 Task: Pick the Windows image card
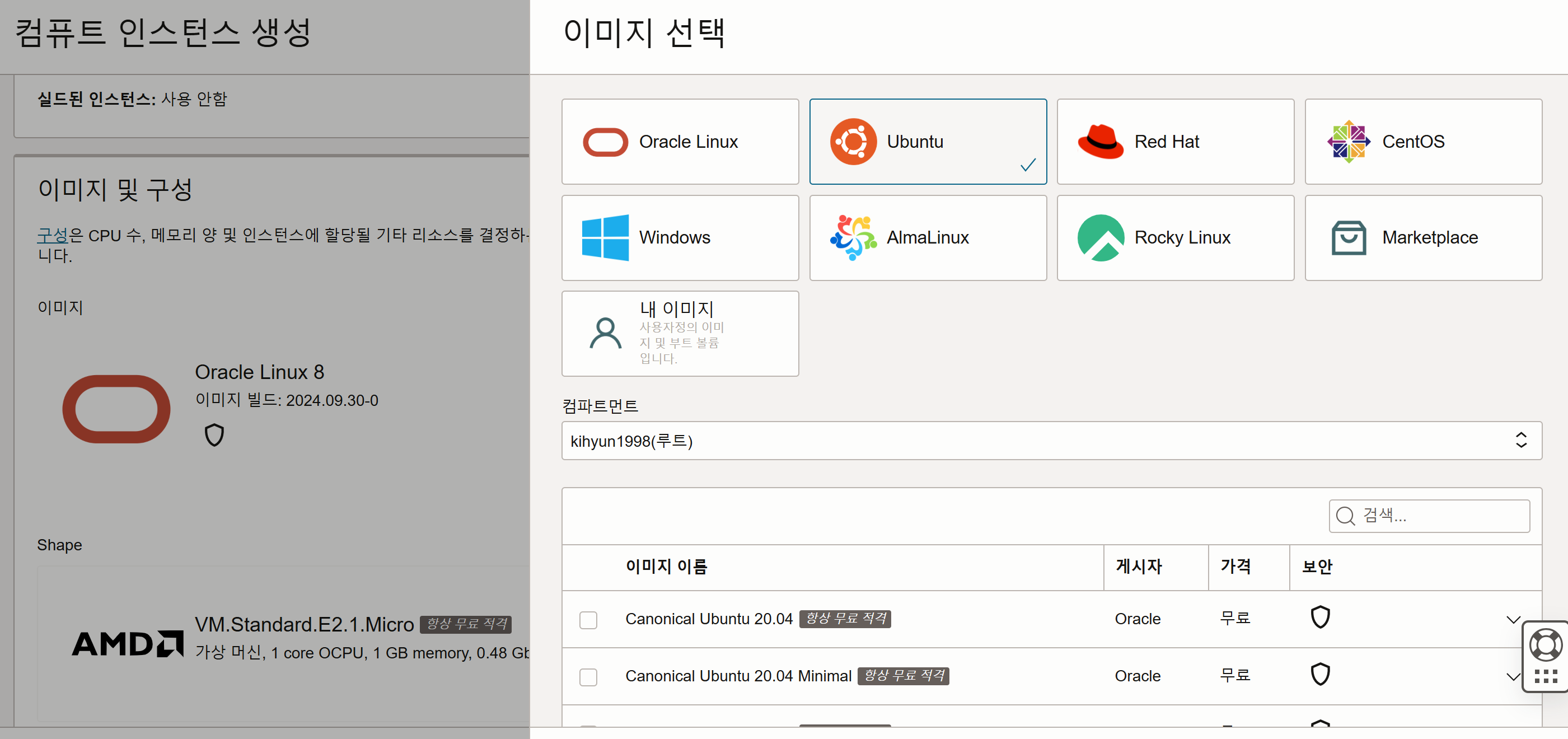[680, 237]
